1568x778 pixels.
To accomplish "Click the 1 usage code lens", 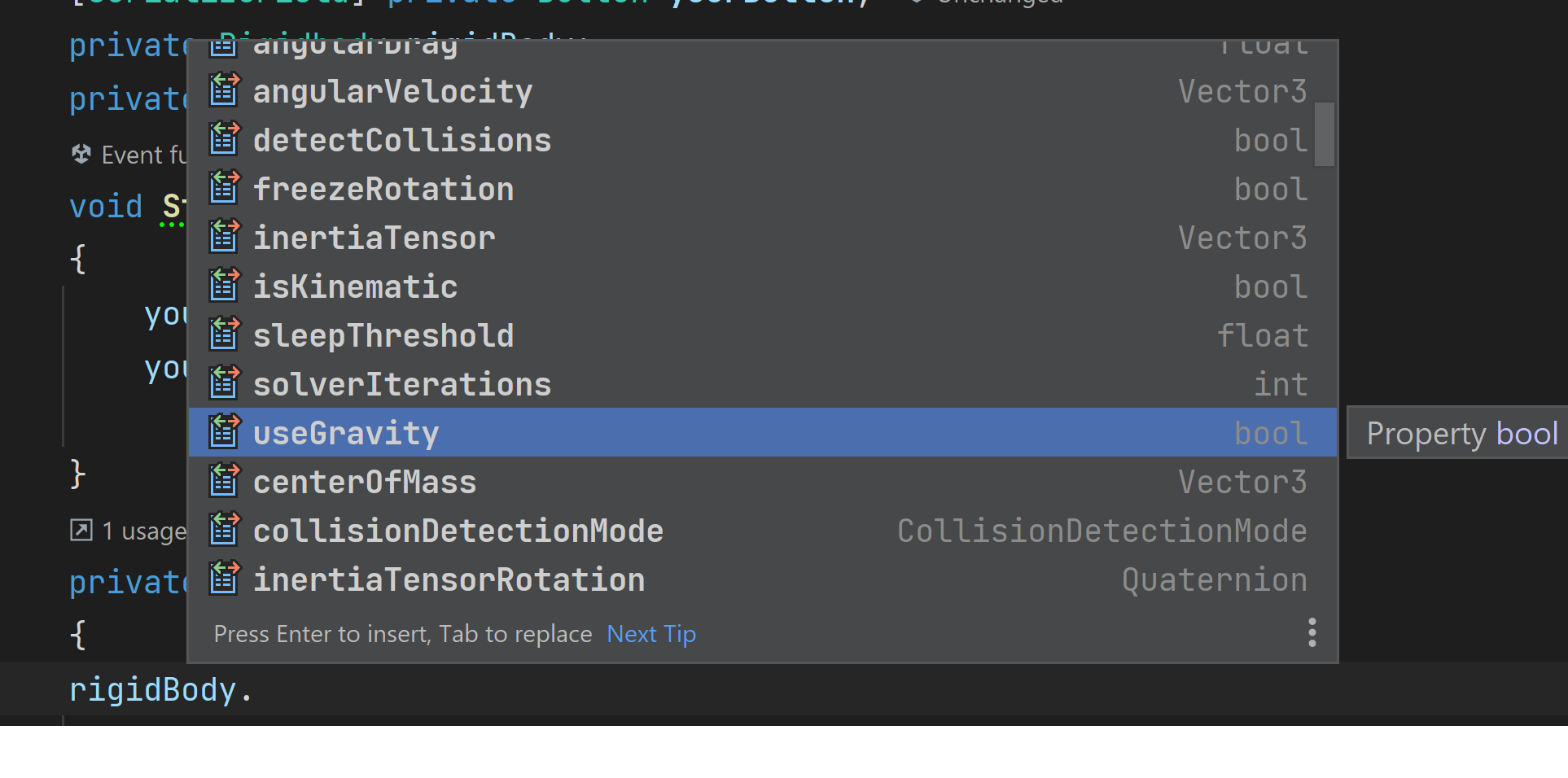I will 143,531.
